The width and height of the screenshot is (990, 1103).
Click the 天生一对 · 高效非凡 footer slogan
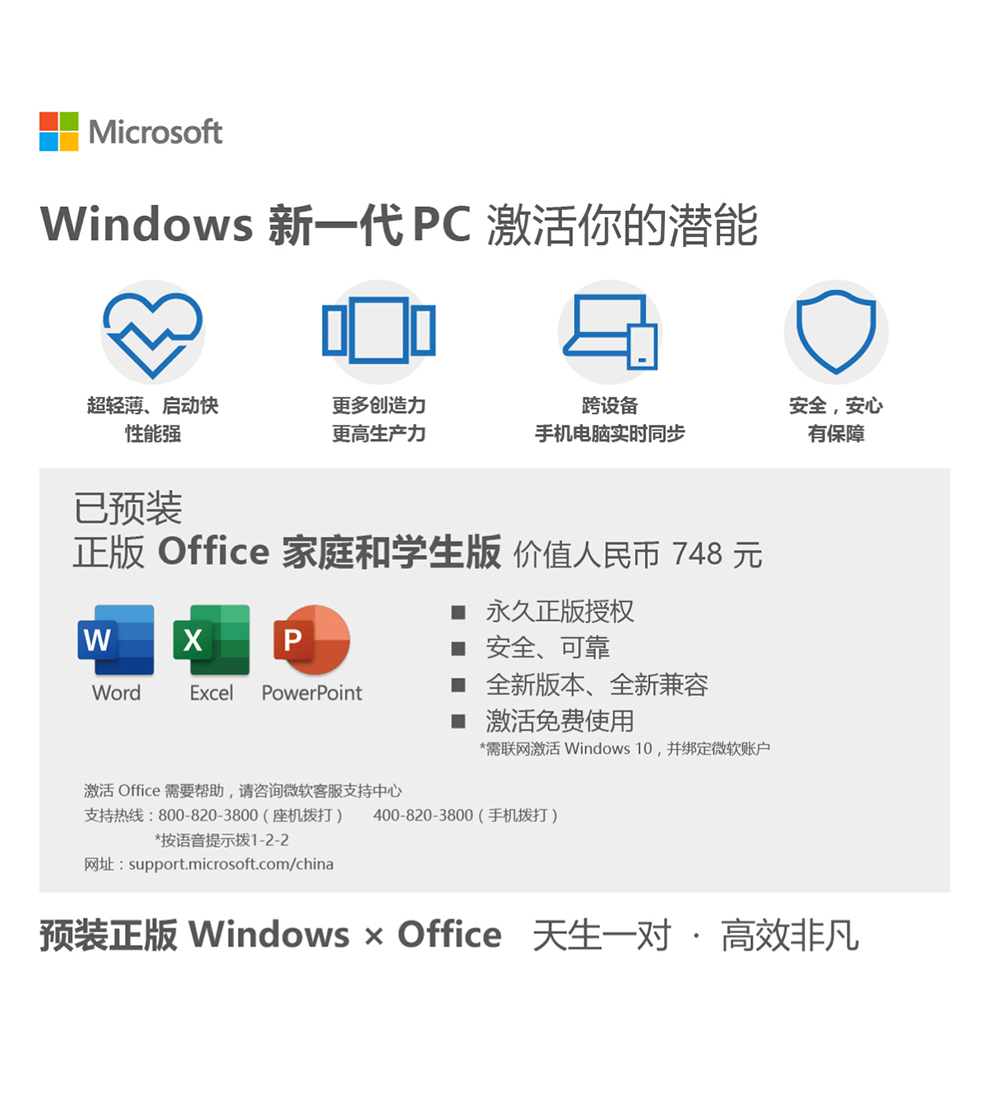(695, 936)
